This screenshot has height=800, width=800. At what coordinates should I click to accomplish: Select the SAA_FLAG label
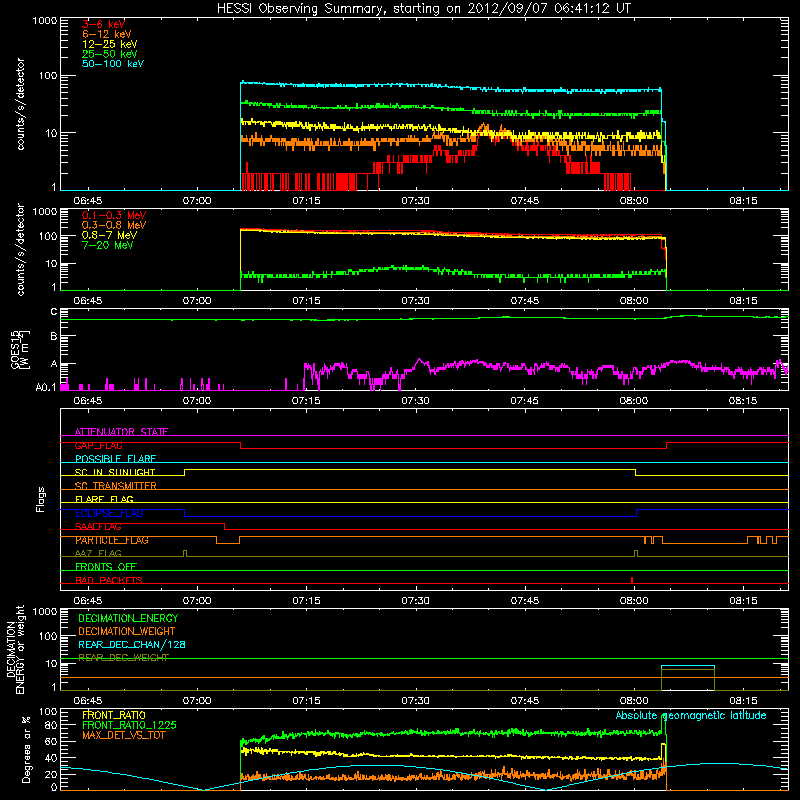[x=98, y=527]
